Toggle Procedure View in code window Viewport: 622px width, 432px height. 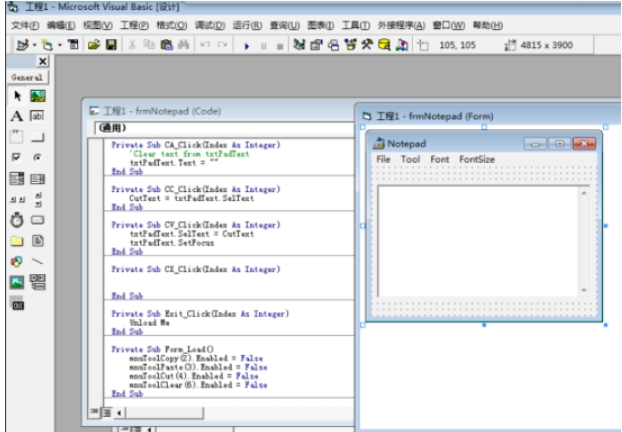pos(94,412)
